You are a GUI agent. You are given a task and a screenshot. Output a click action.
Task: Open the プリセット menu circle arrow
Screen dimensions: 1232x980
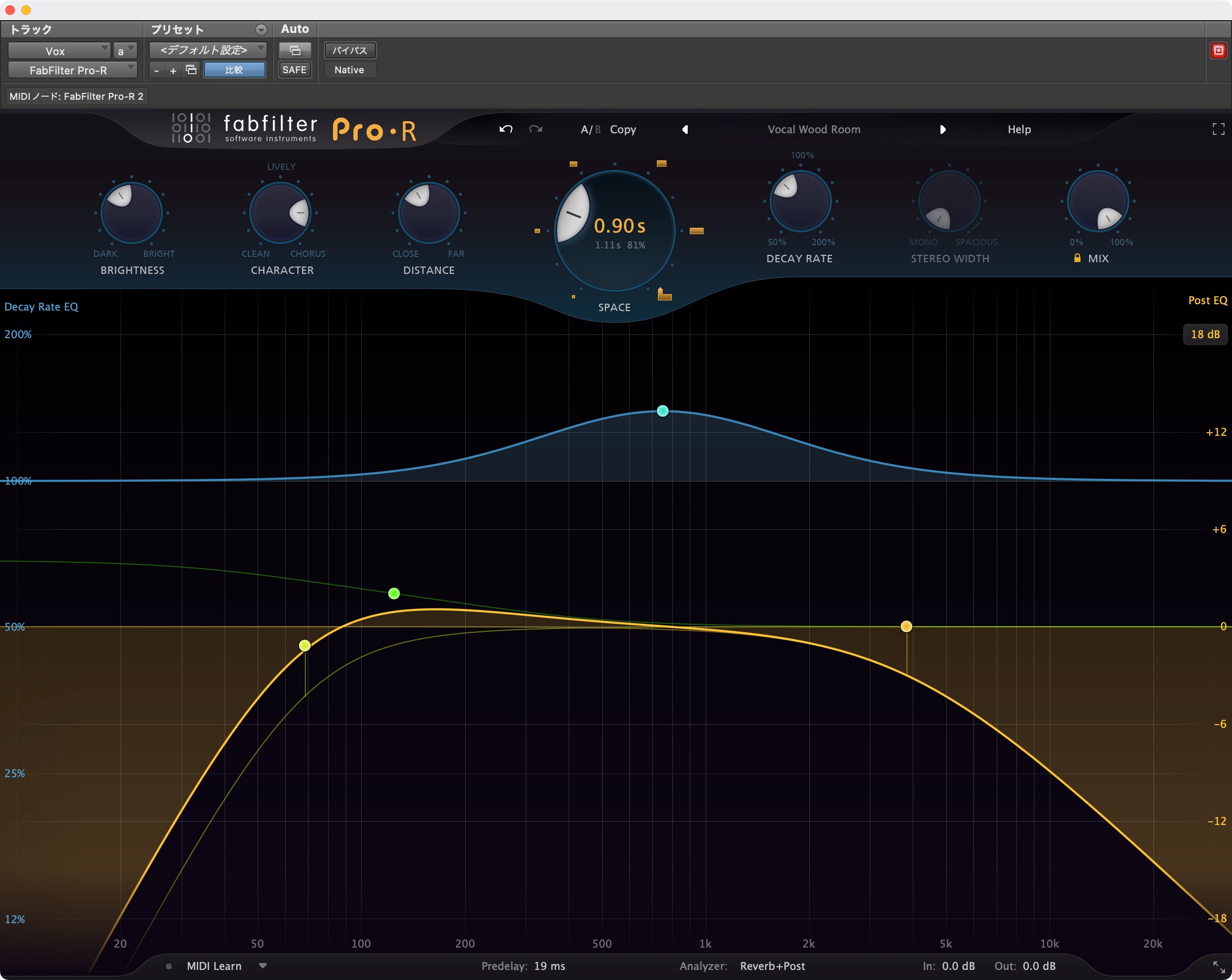click(261, 30)
